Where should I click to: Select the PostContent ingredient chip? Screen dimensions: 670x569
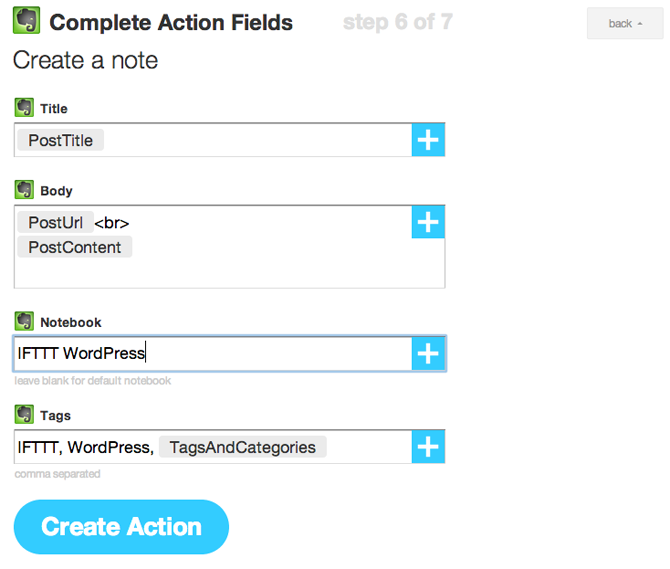point(74,247)
